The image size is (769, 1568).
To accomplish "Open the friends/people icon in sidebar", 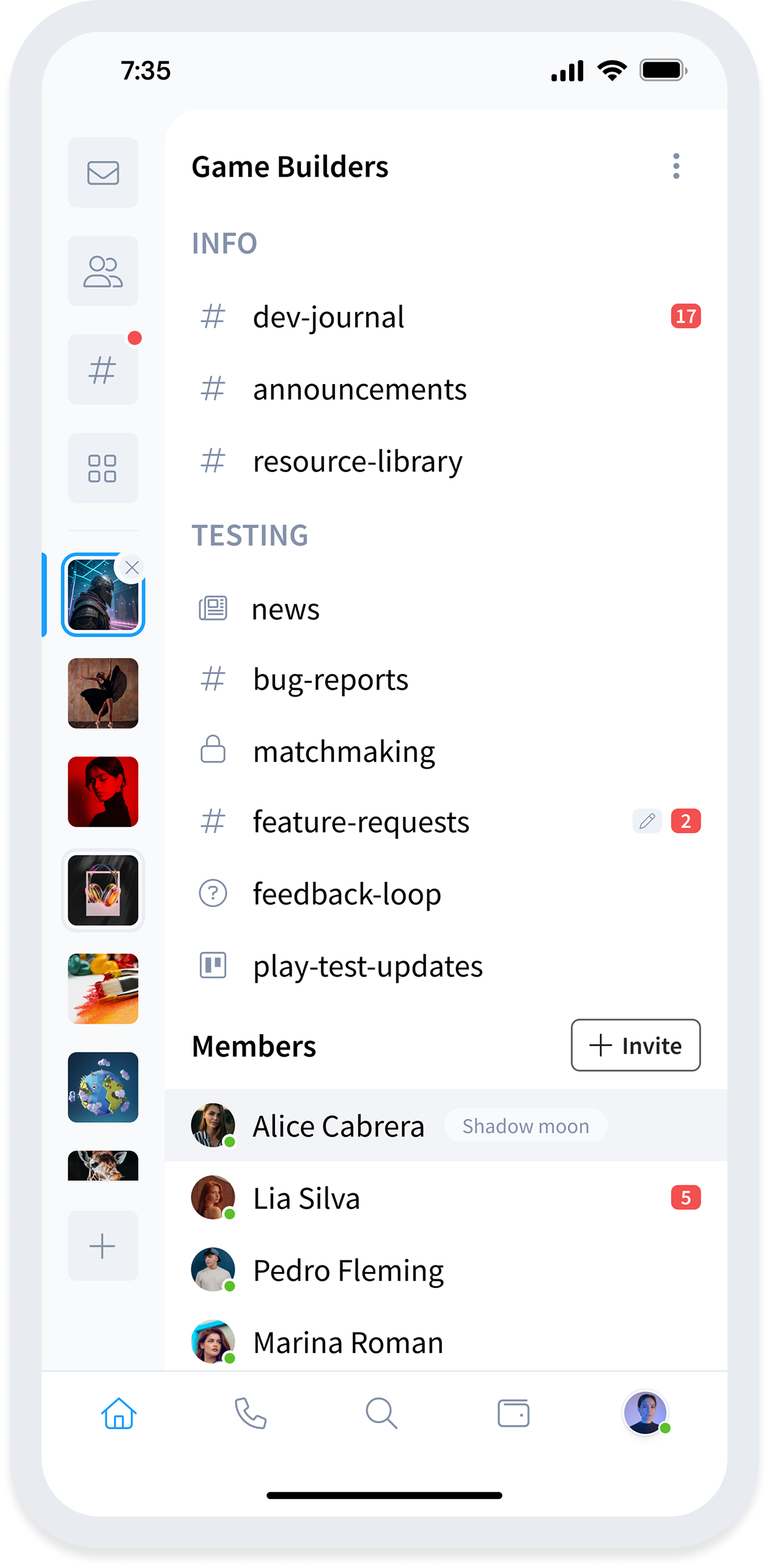I will pyautogui.click(x=103, y=271).
